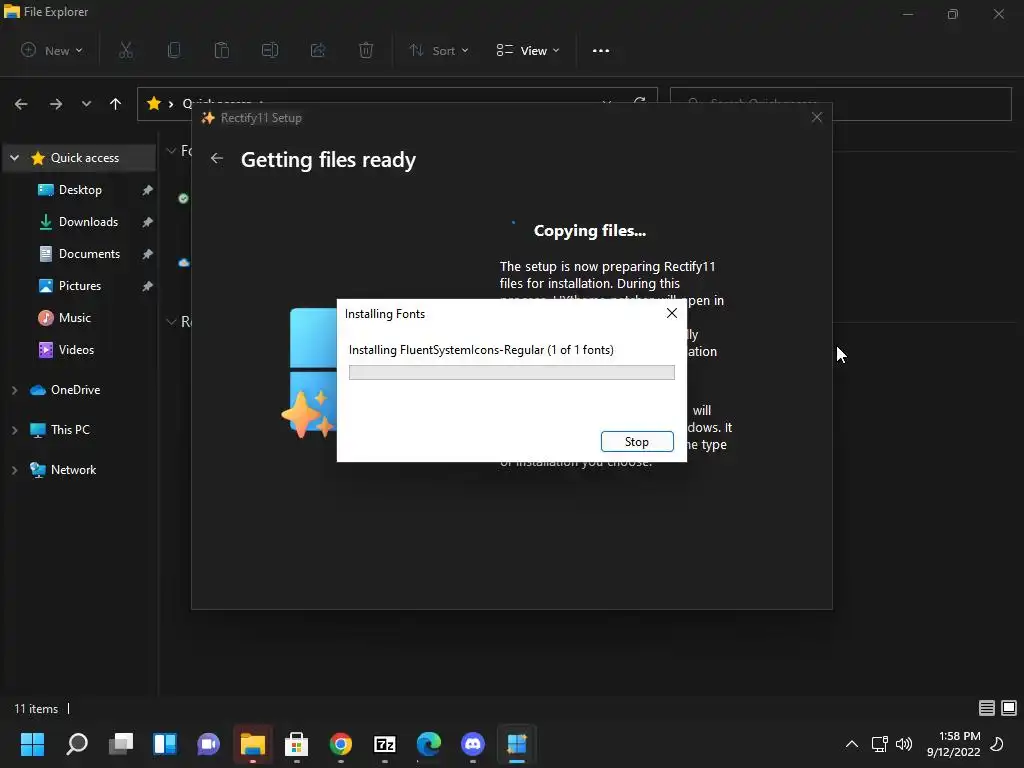Viewport: 1024px width, 768px height.
Task: Open Chat app from taskbar
Action: point(208,744)
